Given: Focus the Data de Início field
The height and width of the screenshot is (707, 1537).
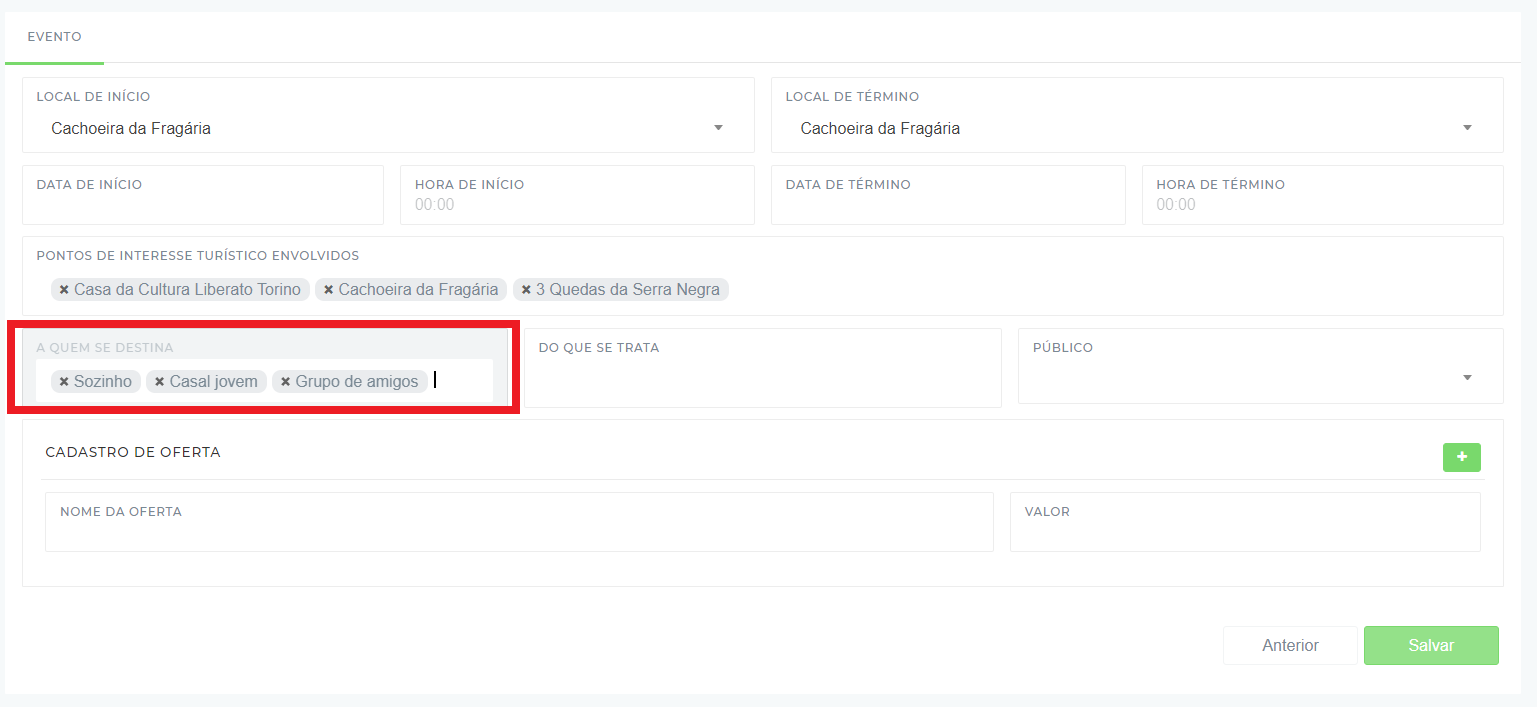Looking at the screenshot, I should (203, 195).
